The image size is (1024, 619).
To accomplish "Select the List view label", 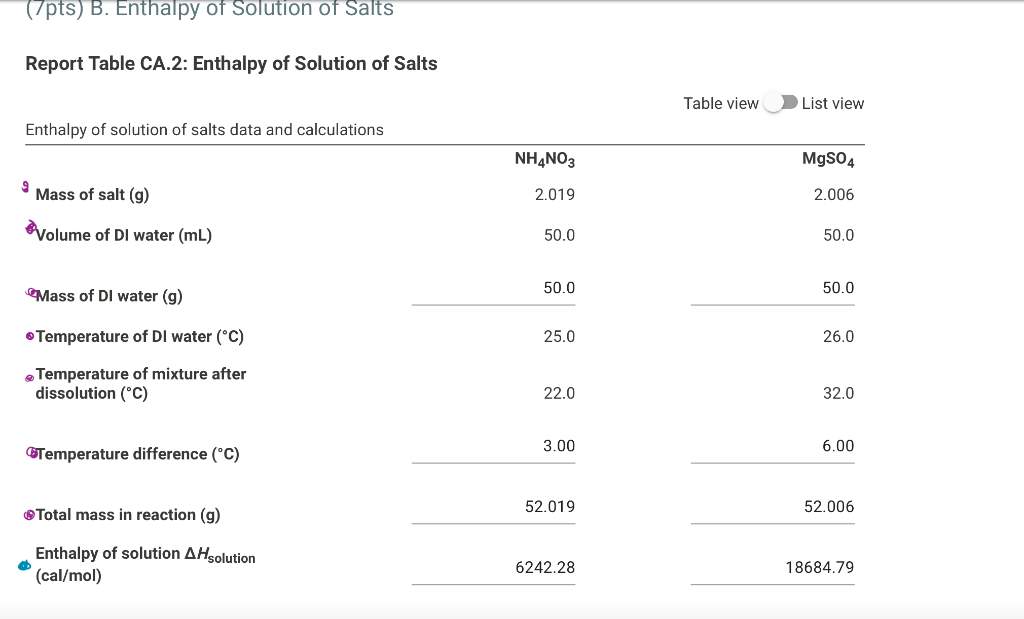I will (x=833, y=104).
